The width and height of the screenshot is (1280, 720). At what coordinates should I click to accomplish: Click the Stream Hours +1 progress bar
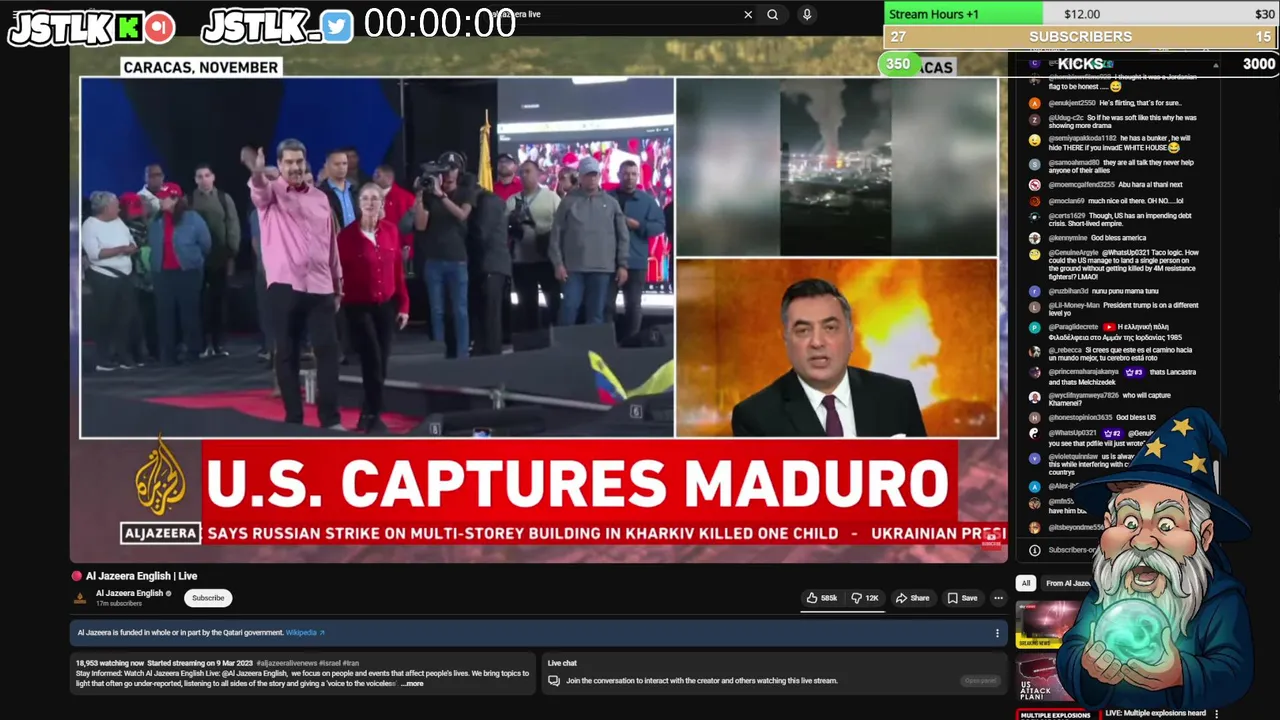(x=1081, y=14)
